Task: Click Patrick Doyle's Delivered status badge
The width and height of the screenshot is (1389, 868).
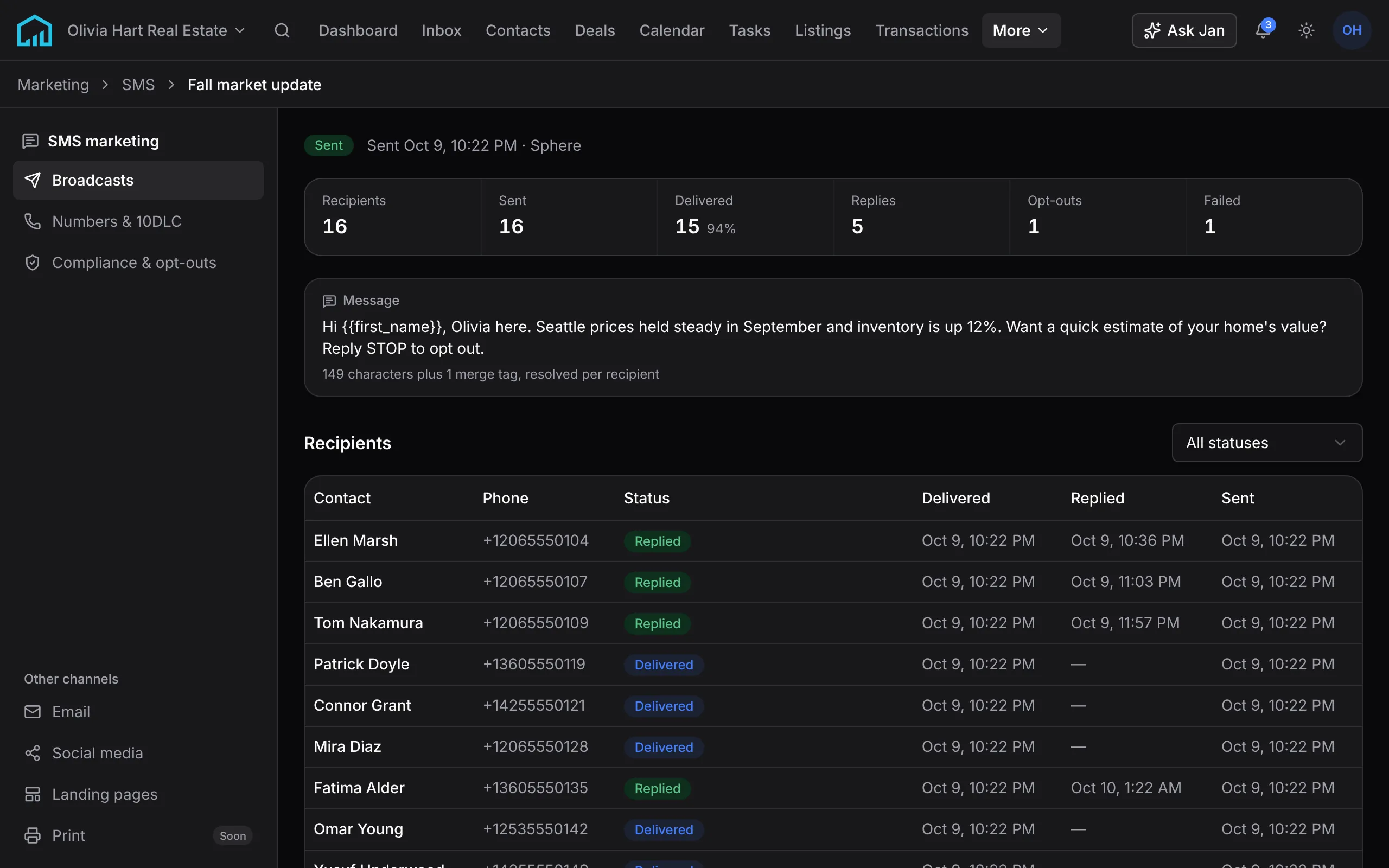Action: pyautogui.click(x=664, y=665)
